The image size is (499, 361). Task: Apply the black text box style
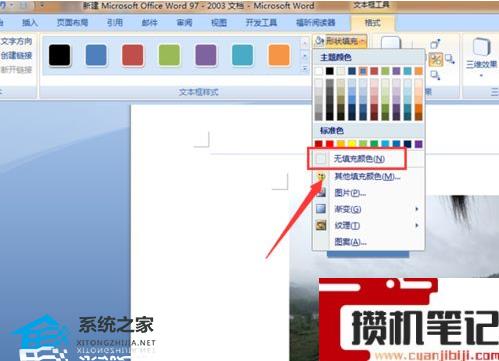(x=60, y=55)
